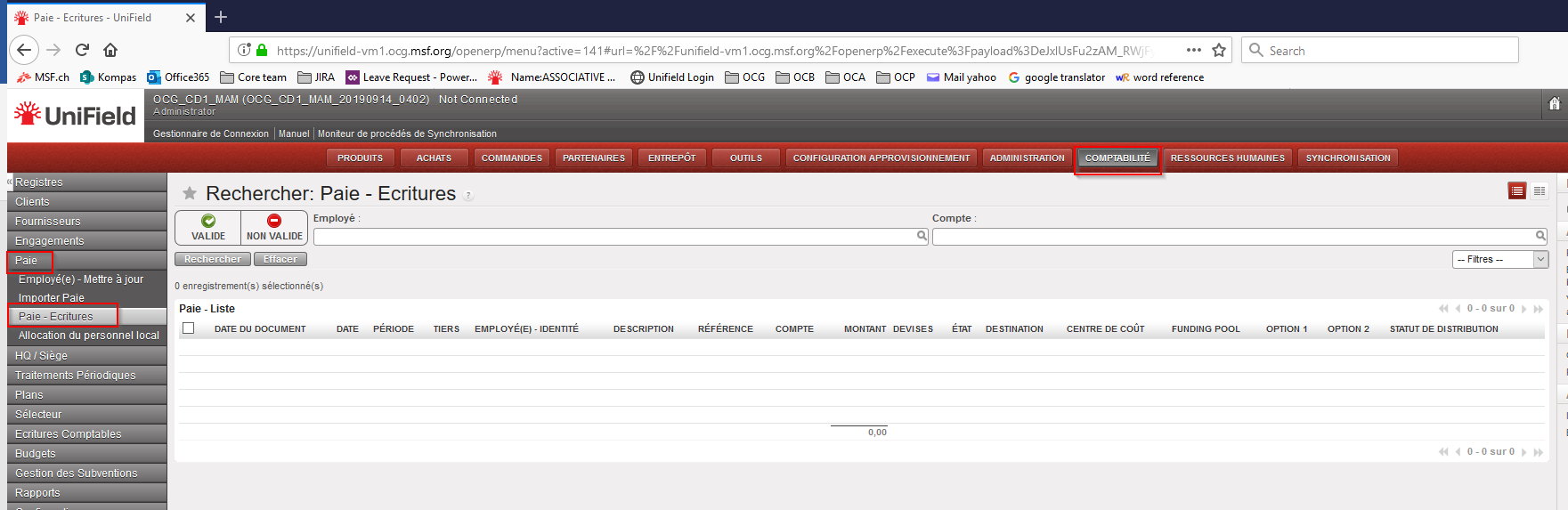Reload the page in the browser
This screenshot has height=510, width=1568.
(x=82, y=50)
